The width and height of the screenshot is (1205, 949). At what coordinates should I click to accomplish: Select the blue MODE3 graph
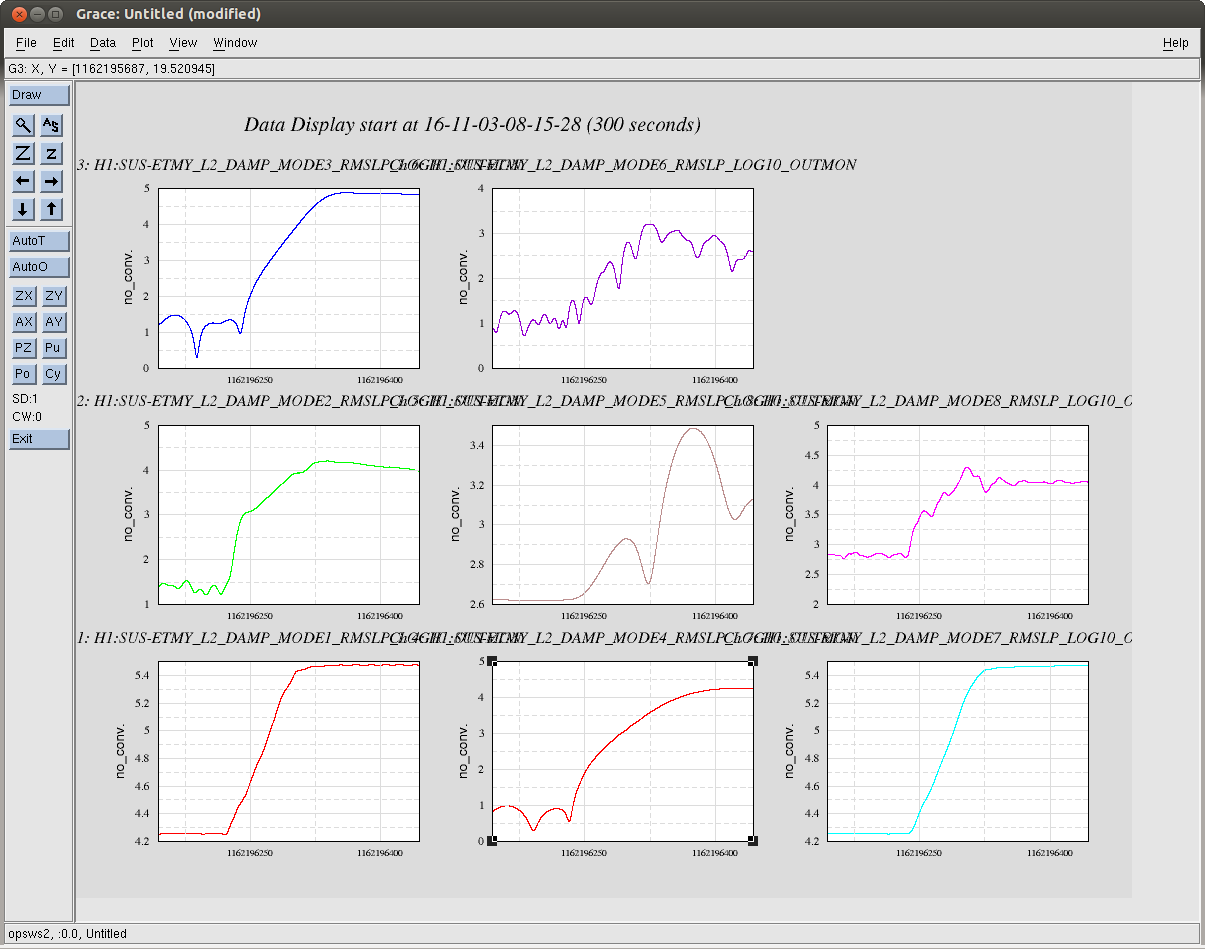click(289, 278)
